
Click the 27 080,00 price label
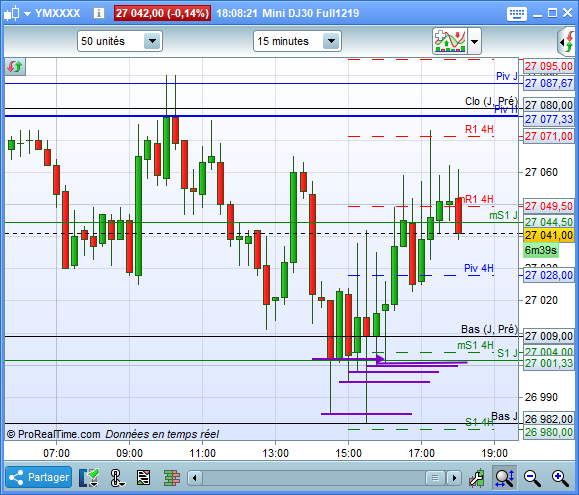pos(549,106)
